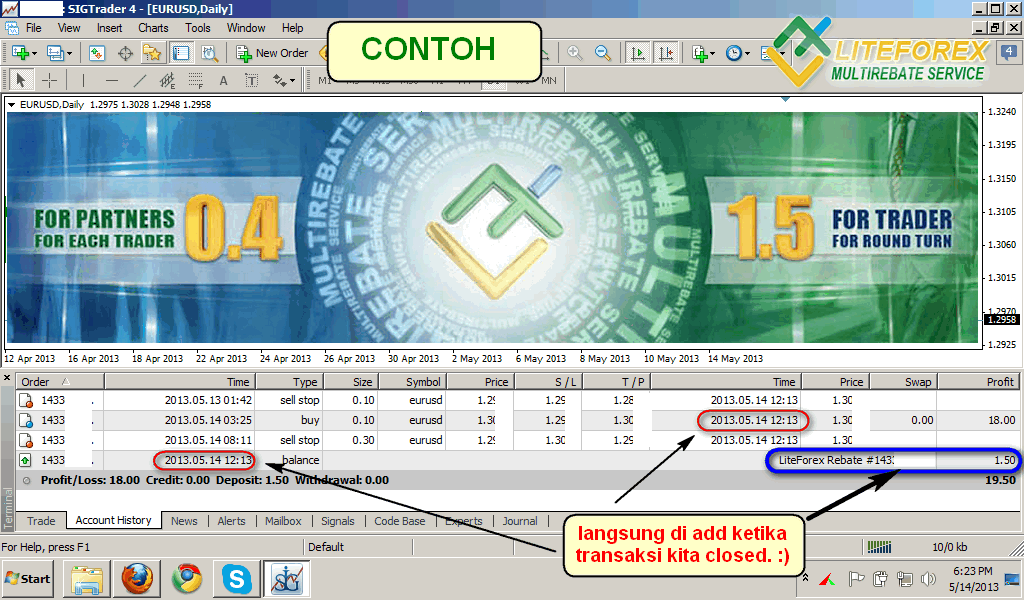Screen dimensions: 1024x600
Task: Select the Fibonacci Retracement tool
Action: click(x=195, y=80)
